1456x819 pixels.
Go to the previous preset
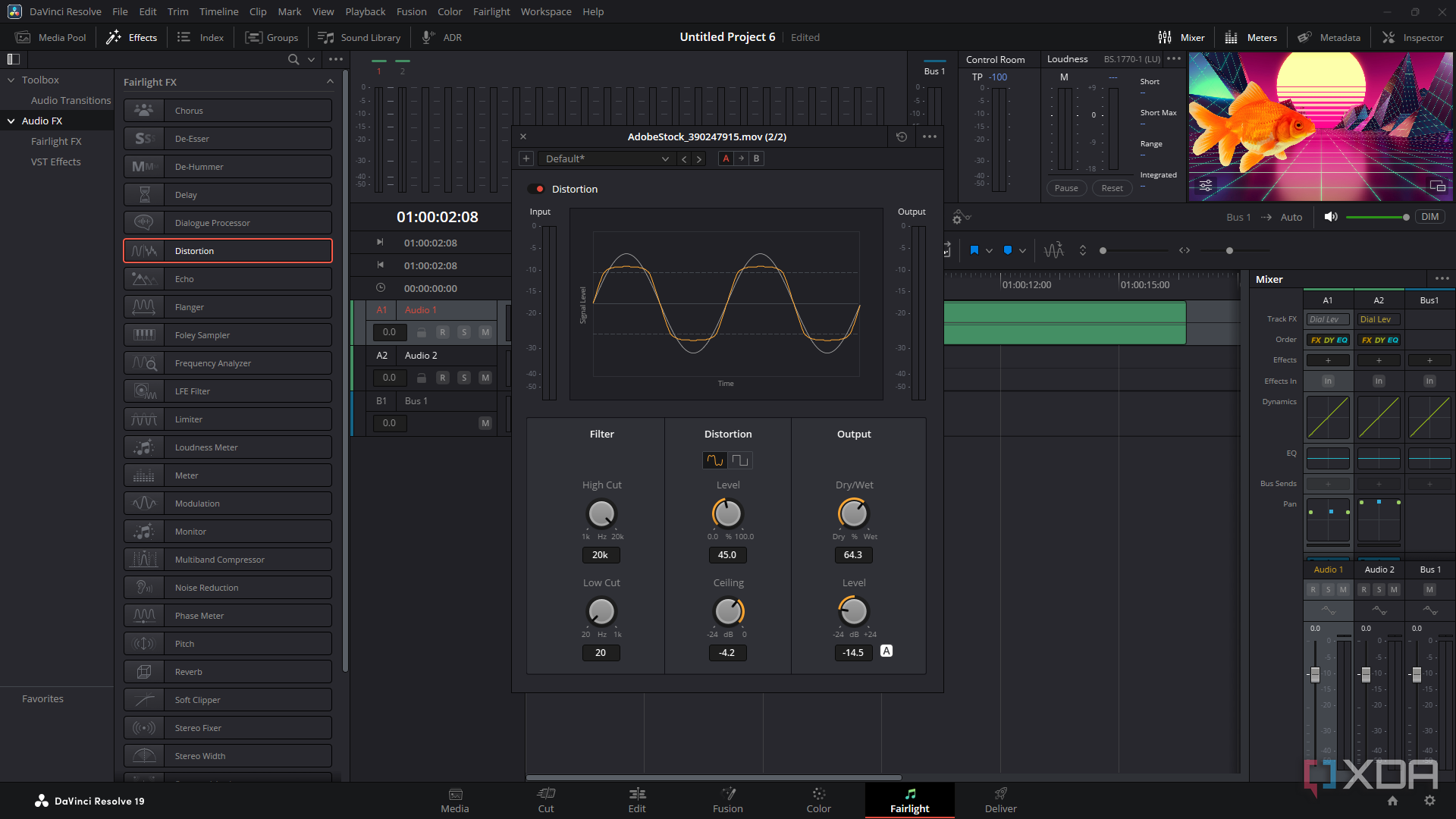684,158
